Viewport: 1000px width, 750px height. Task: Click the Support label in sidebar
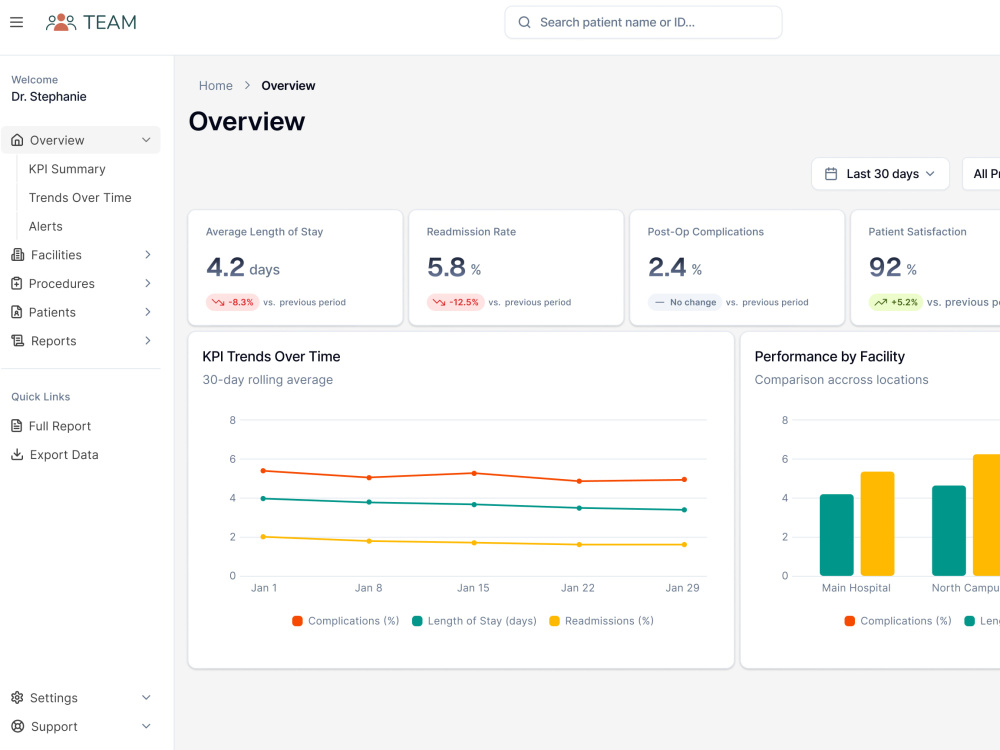tap(54, 726)
